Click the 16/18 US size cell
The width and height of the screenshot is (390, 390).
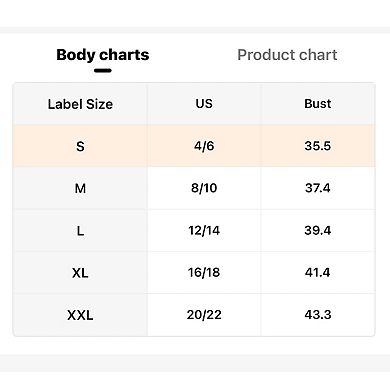[x=204, y=273]
